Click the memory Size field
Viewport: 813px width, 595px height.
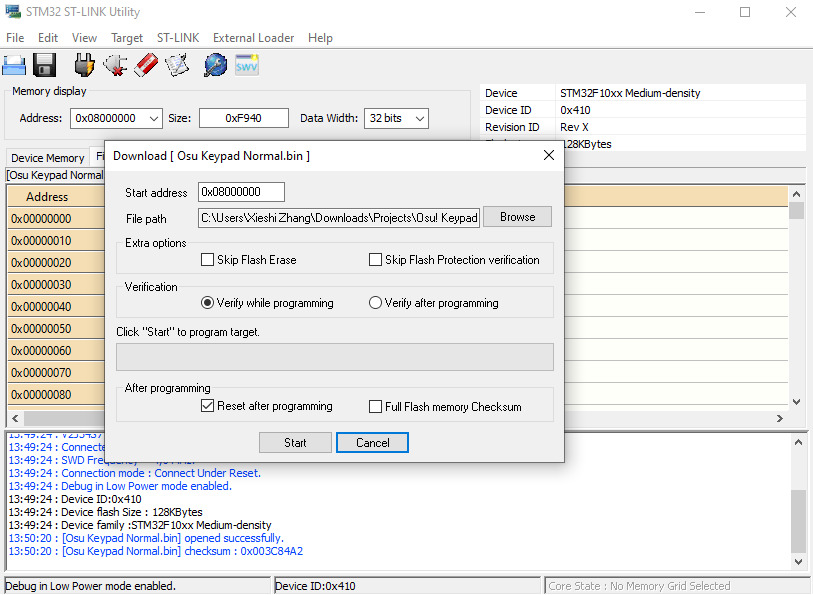coord(244,118)
